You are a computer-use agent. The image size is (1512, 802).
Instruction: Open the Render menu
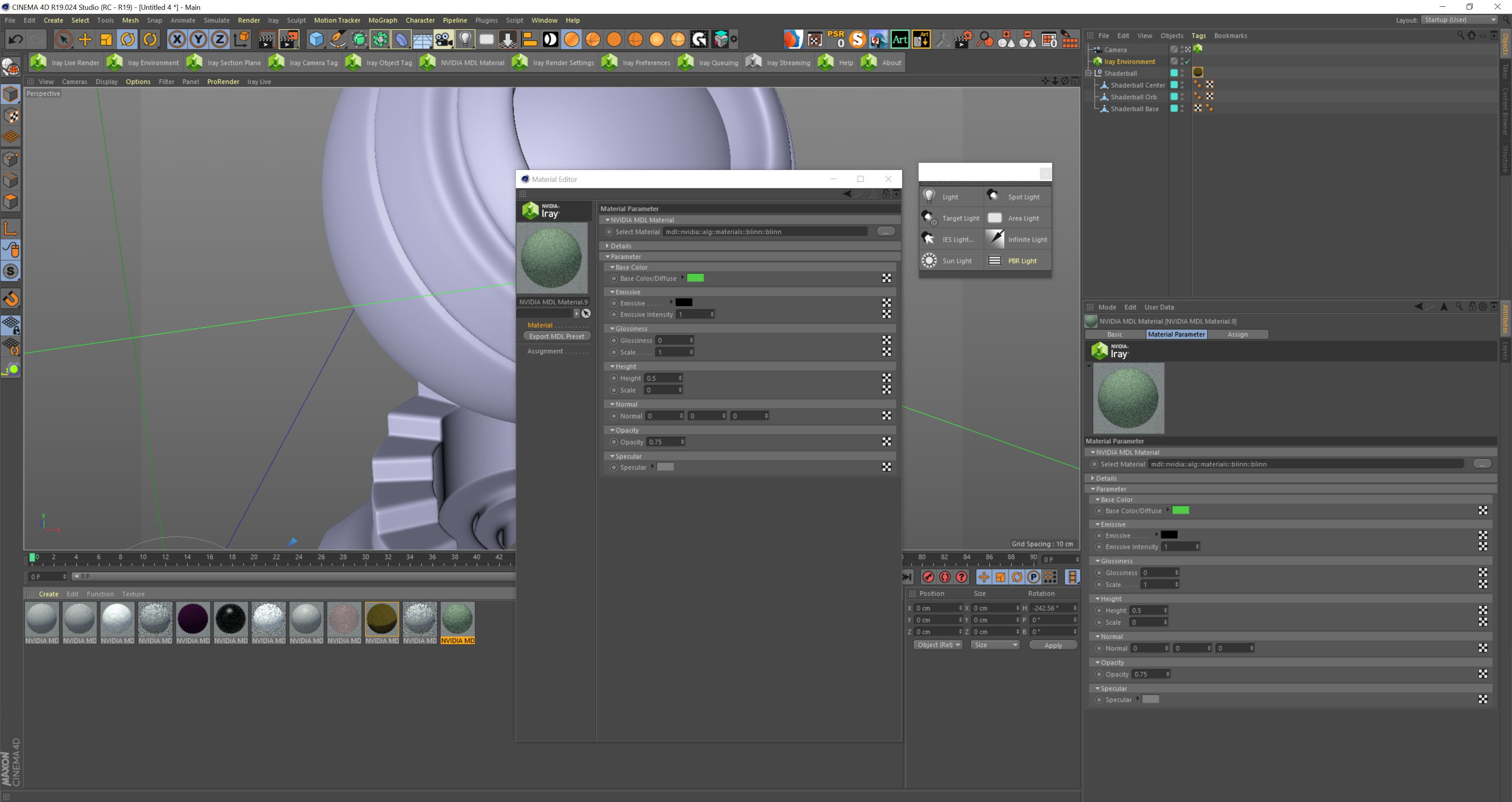click(249, 20)
